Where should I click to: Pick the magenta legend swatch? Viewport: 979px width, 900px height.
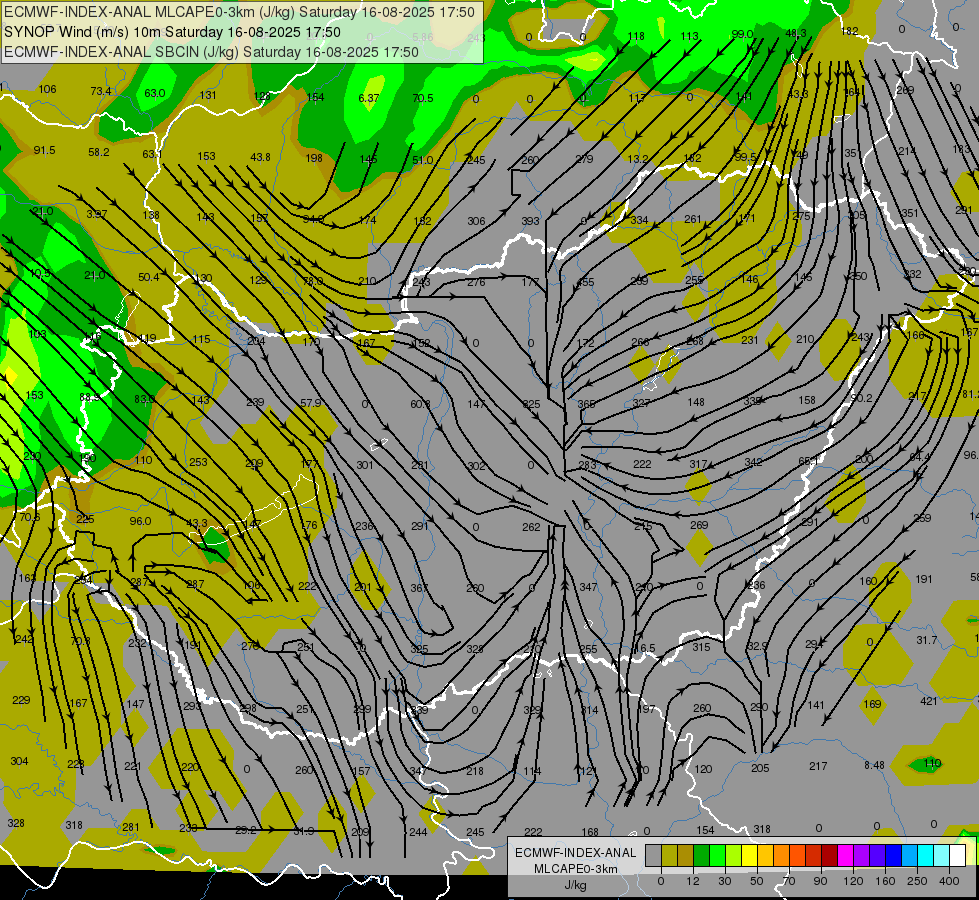pyautogui.click(x=845, y=855)
